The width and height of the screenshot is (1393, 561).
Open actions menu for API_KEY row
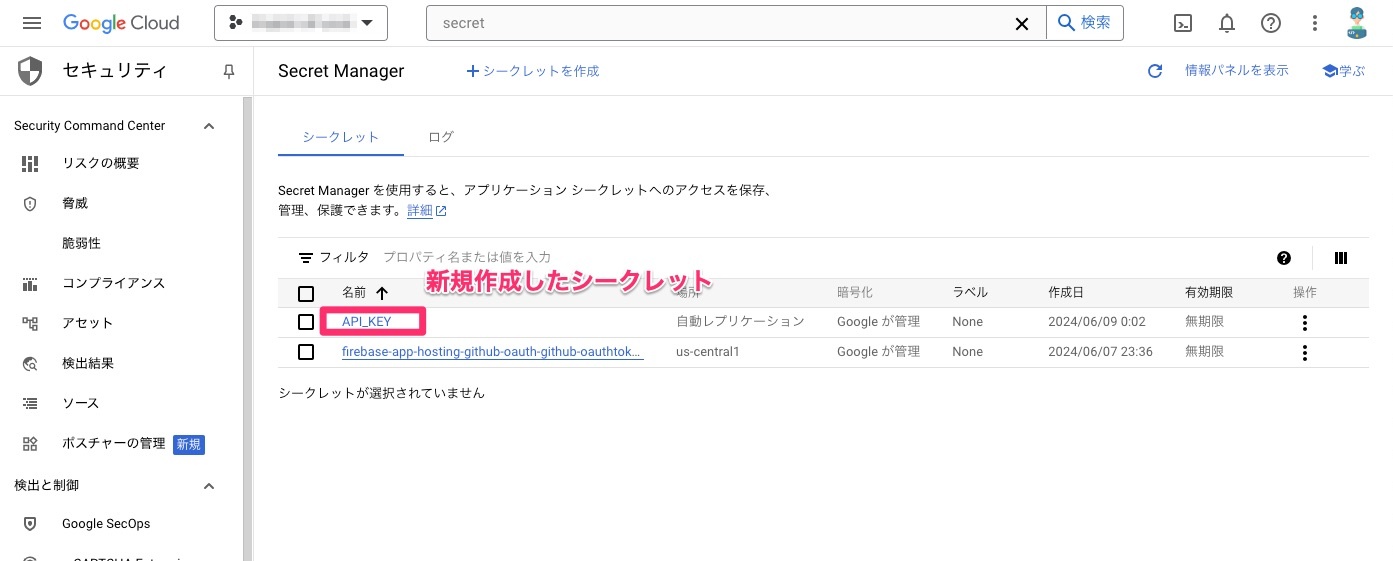coord(1305,322)
